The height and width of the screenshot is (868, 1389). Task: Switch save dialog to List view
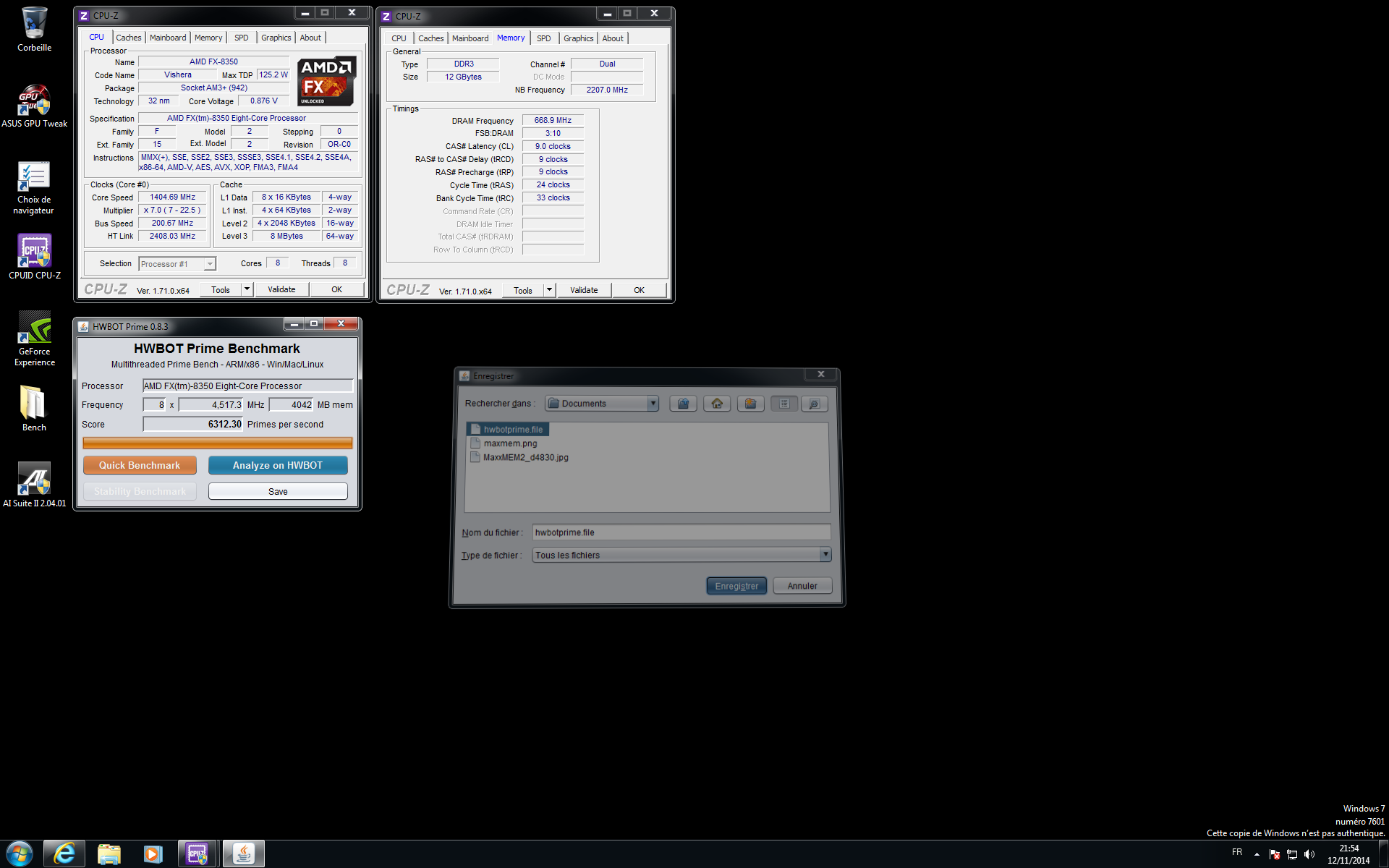pyautogui.click(x=784, y=404)
